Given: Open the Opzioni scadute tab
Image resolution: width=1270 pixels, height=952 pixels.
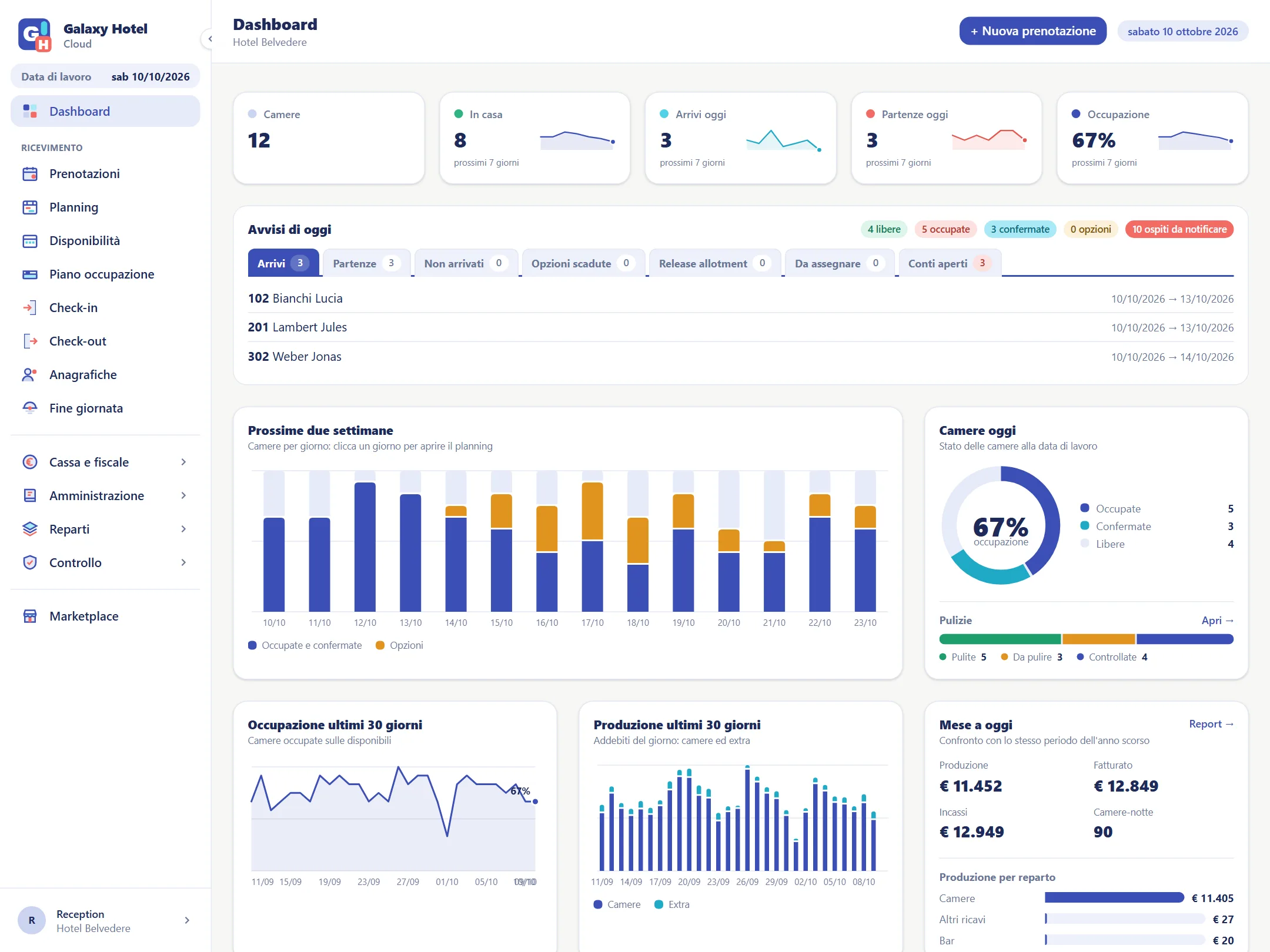Looking at the screenshot, I should (x=583, y=263).
